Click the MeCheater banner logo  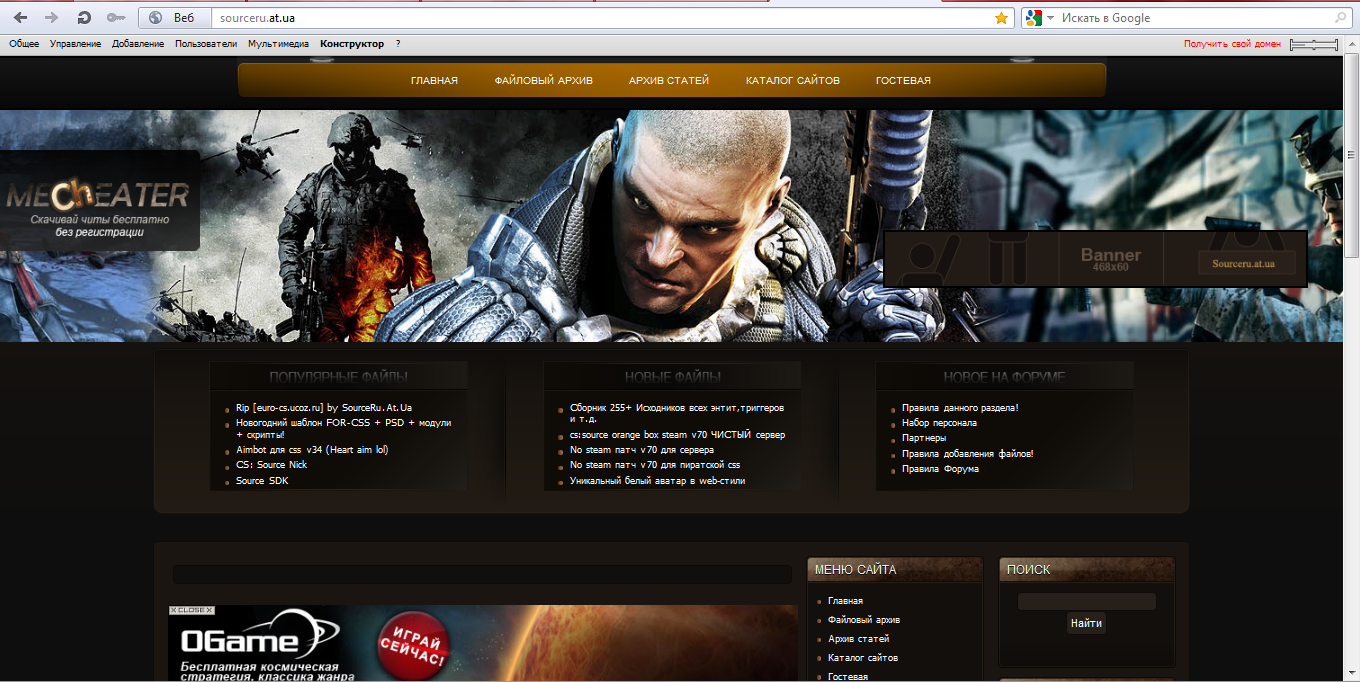pyautogui.click(x=99, y=200)
